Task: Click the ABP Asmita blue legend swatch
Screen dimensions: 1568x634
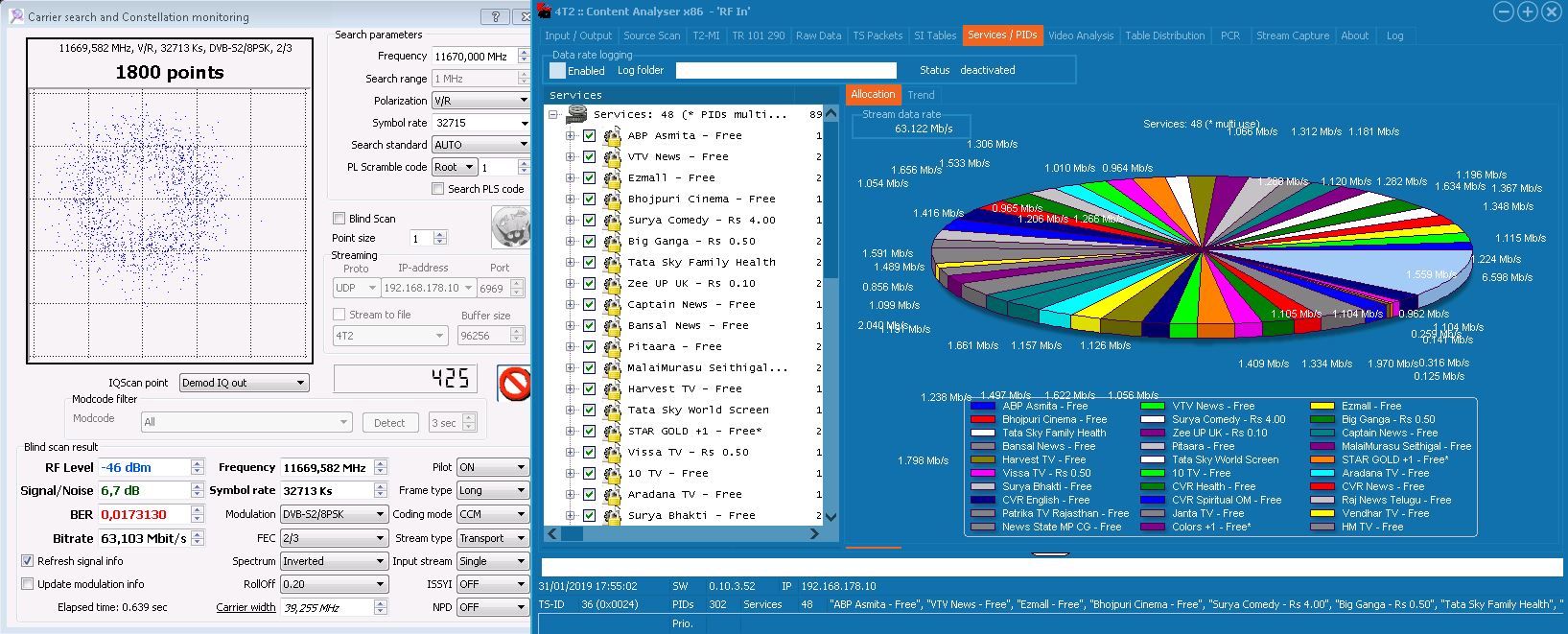Action: (x=983, y=406)
